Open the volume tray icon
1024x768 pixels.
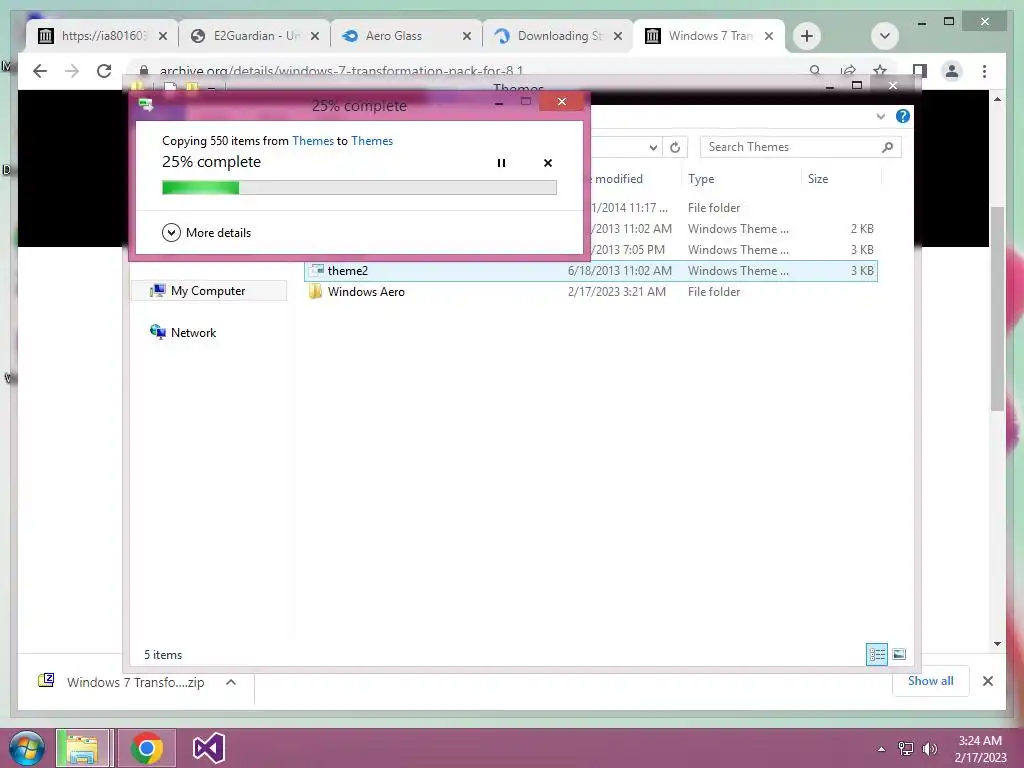(929, 748)
